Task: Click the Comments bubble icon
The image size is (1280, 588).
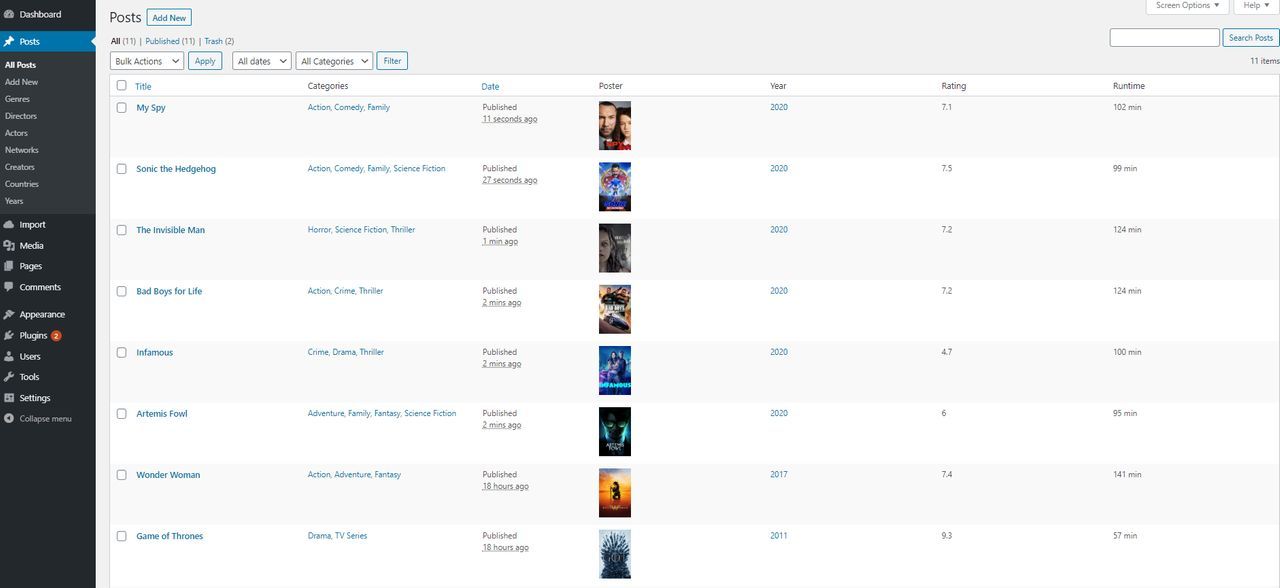Action: 9,287
